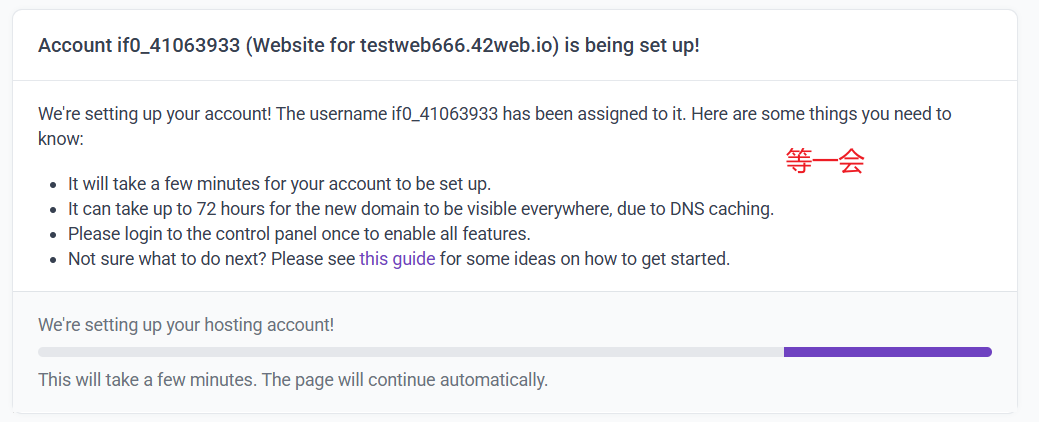Click the word "know:" under the intro
Image resolution: width=1039 pixels, height=422 pixels.
coord(60,138)
